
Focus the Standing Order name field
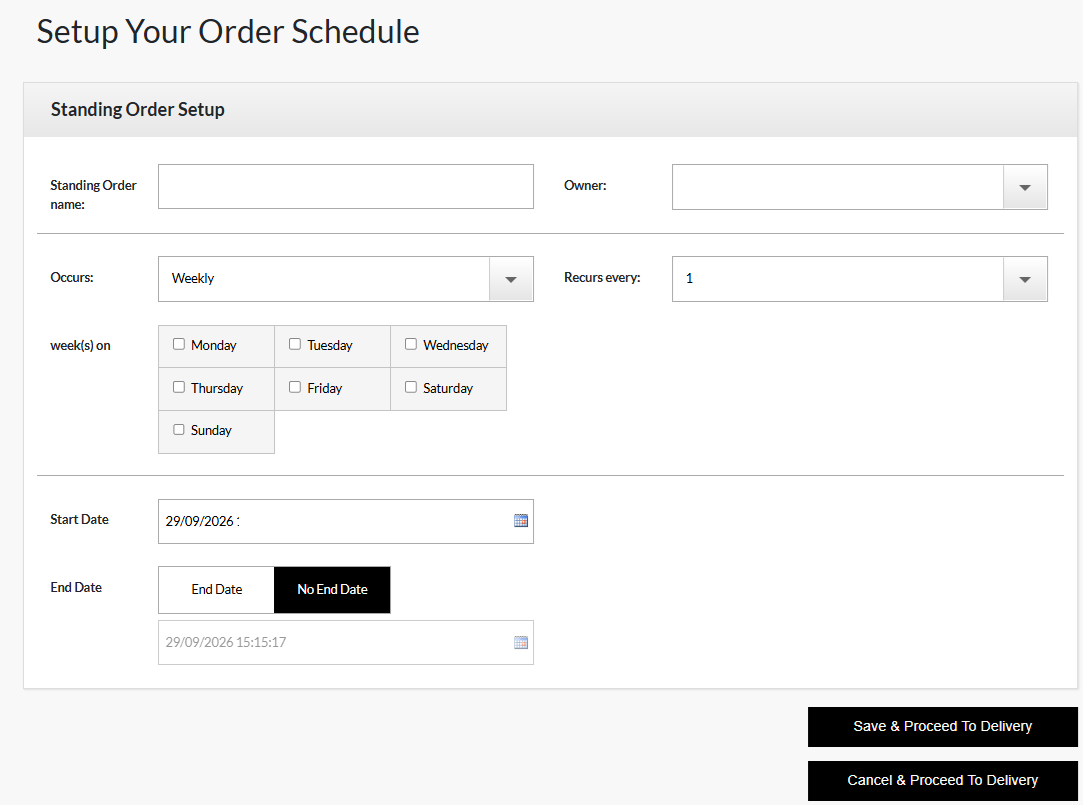(x=346, y=186)
